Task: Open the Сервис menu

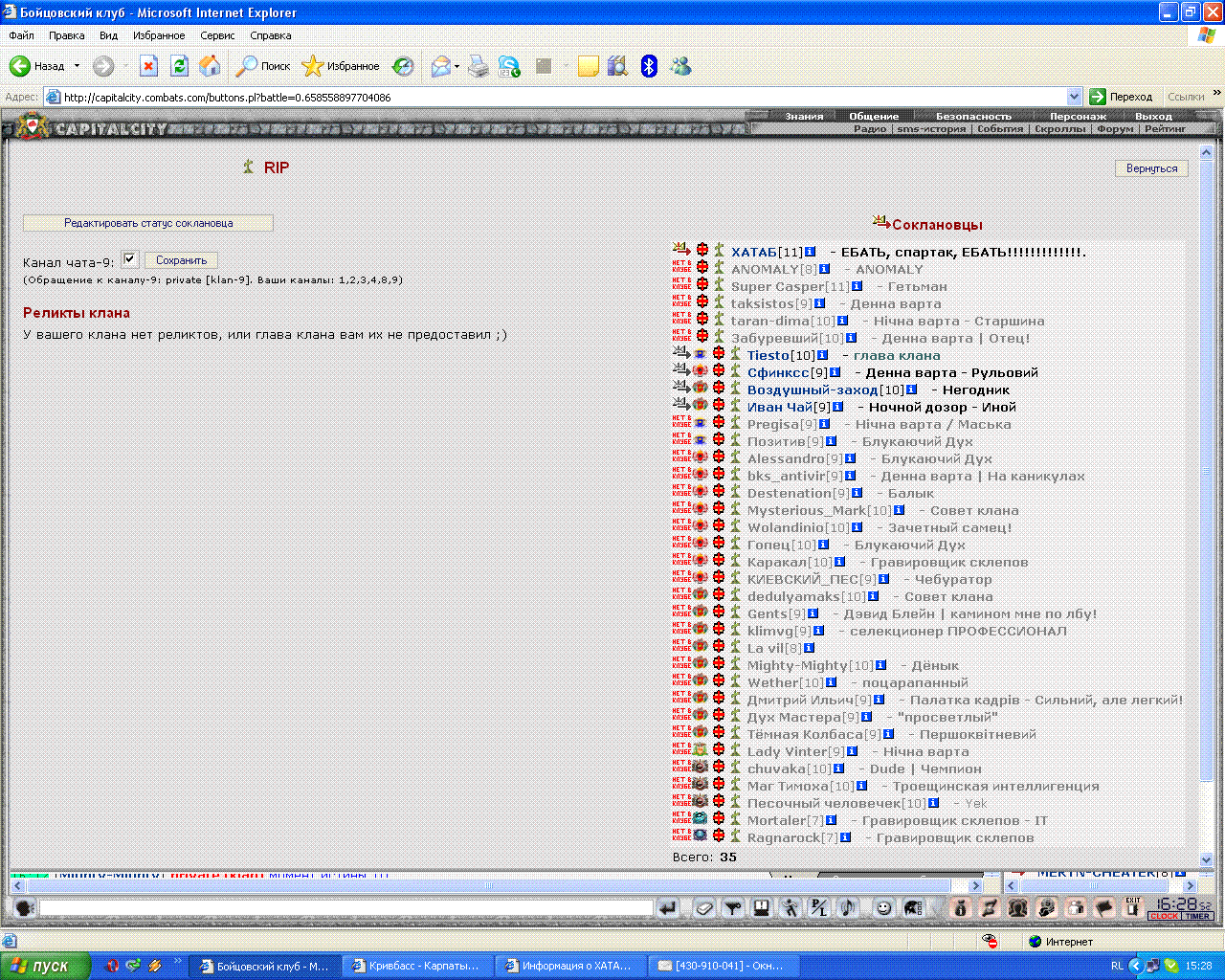Action: [217, 35]
